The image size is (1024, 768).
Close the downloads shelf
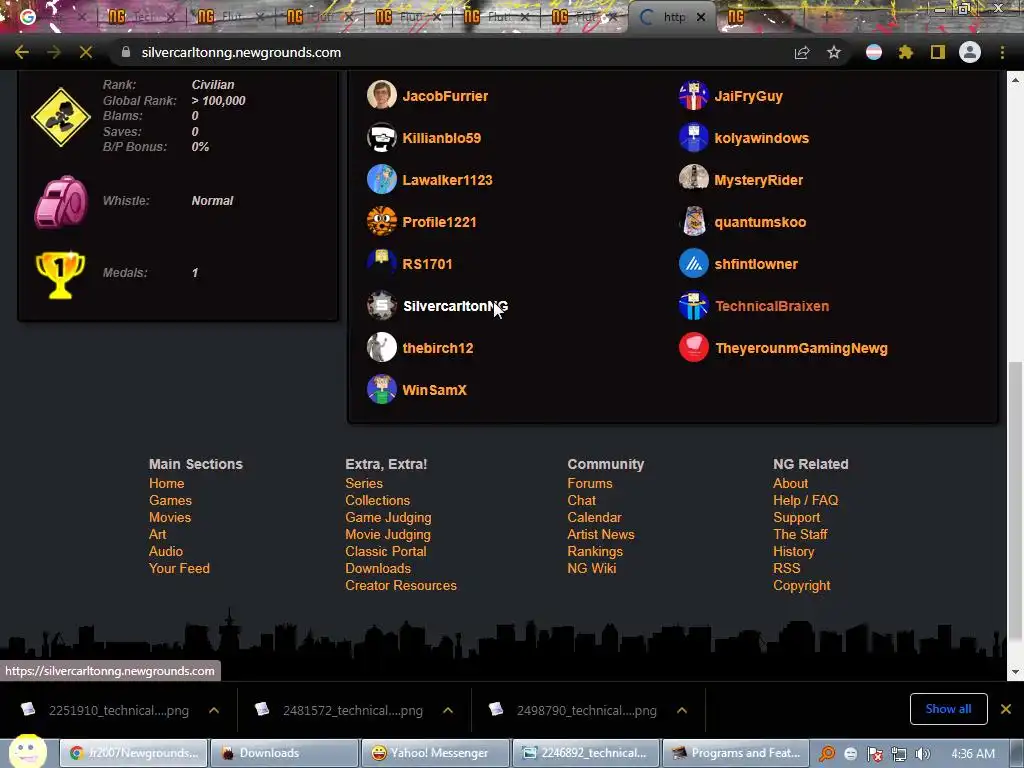point(1006,709)
